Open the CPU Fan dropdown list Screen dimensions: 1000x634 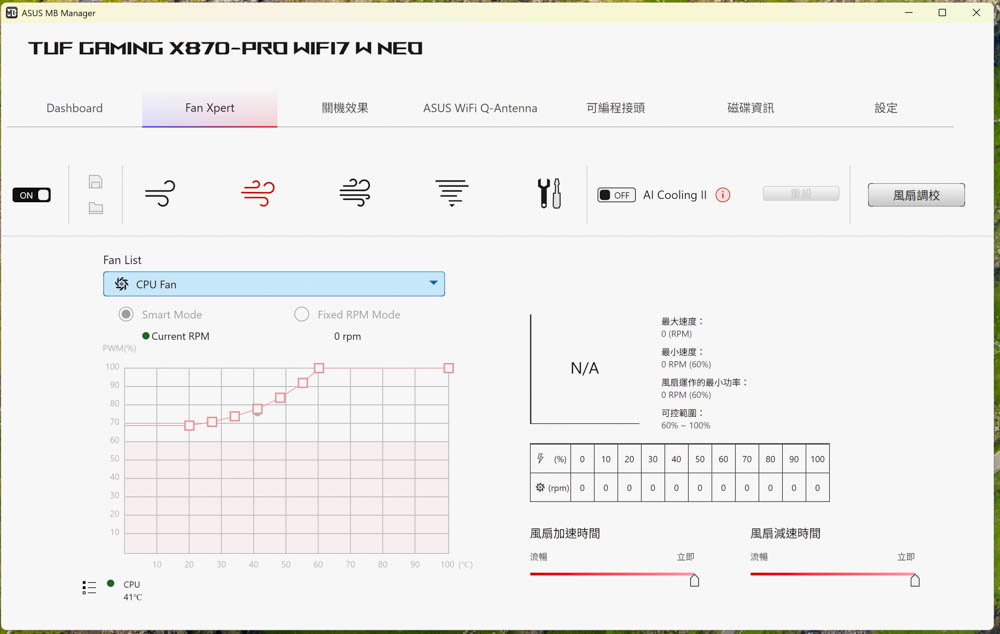[274, 284]
